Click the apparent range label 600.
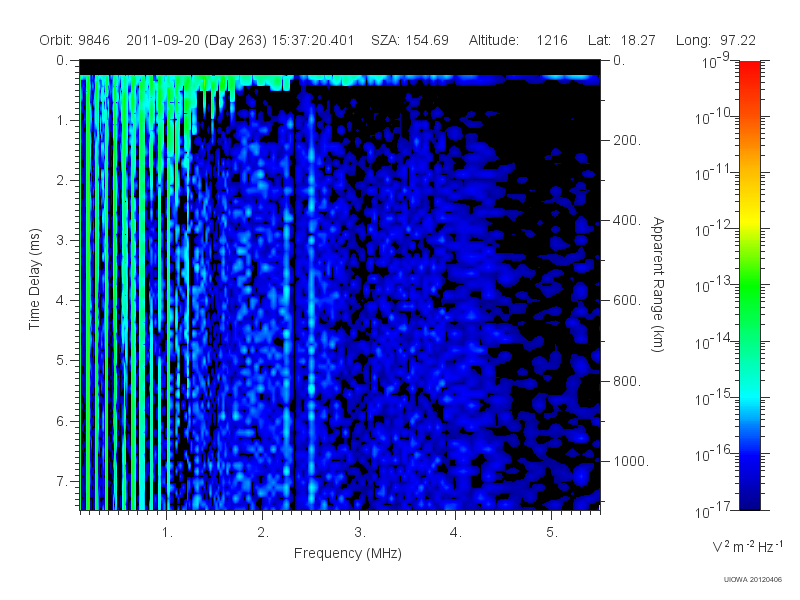Viewport: 800px width, 600px height. (x=627, y=301)
